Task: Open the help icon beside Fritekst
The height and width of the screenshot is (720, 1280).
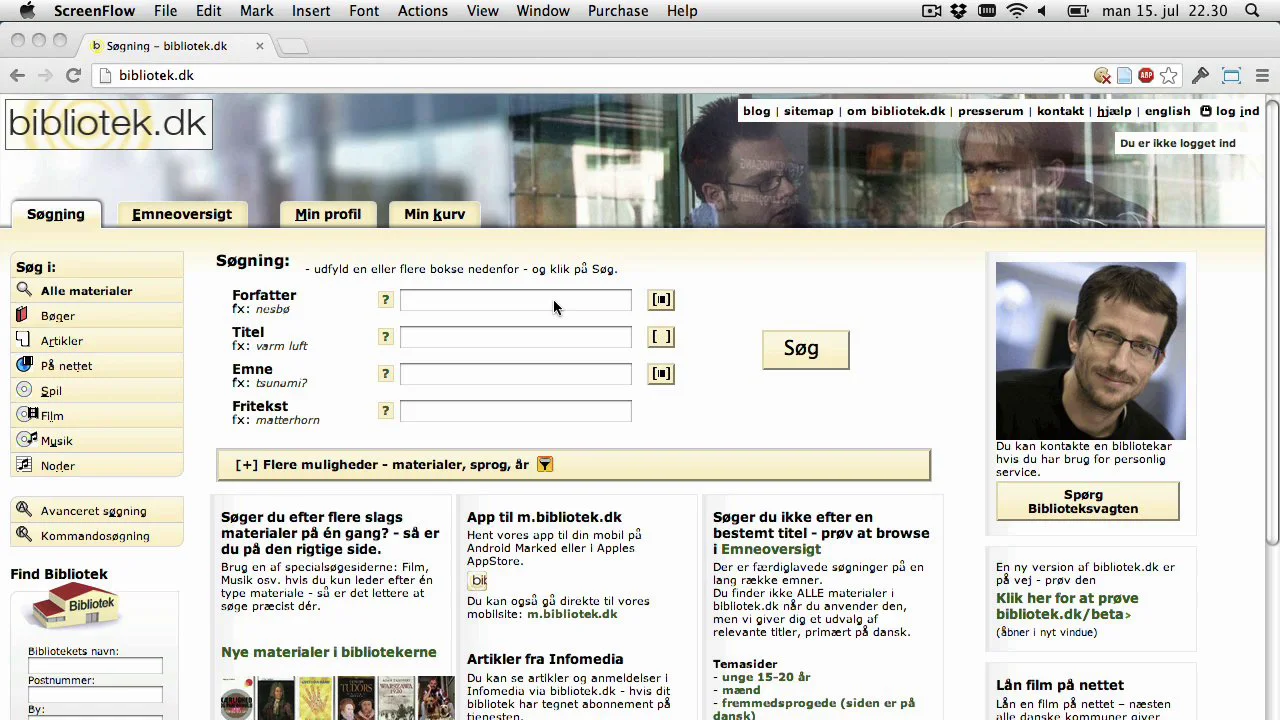Action: 385,411
